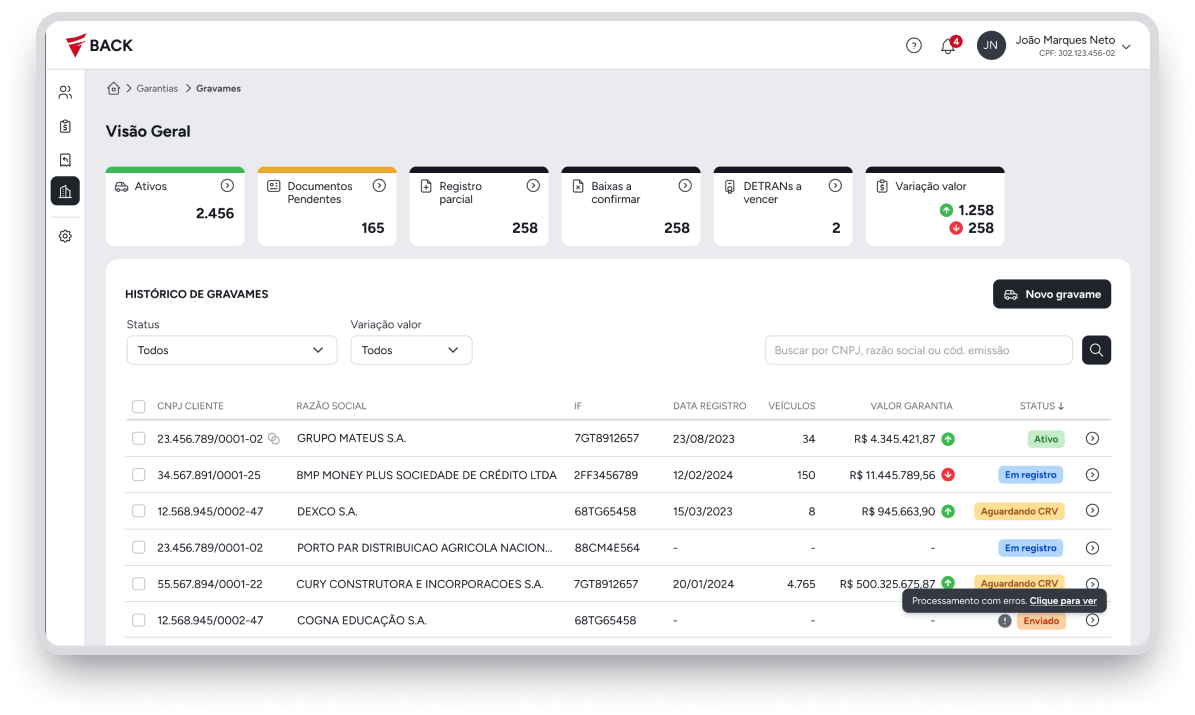This screenshot has height=715, width=1195.
Task: Check the COGNA EDUCAÇÃO row
Action: point(139,620)
